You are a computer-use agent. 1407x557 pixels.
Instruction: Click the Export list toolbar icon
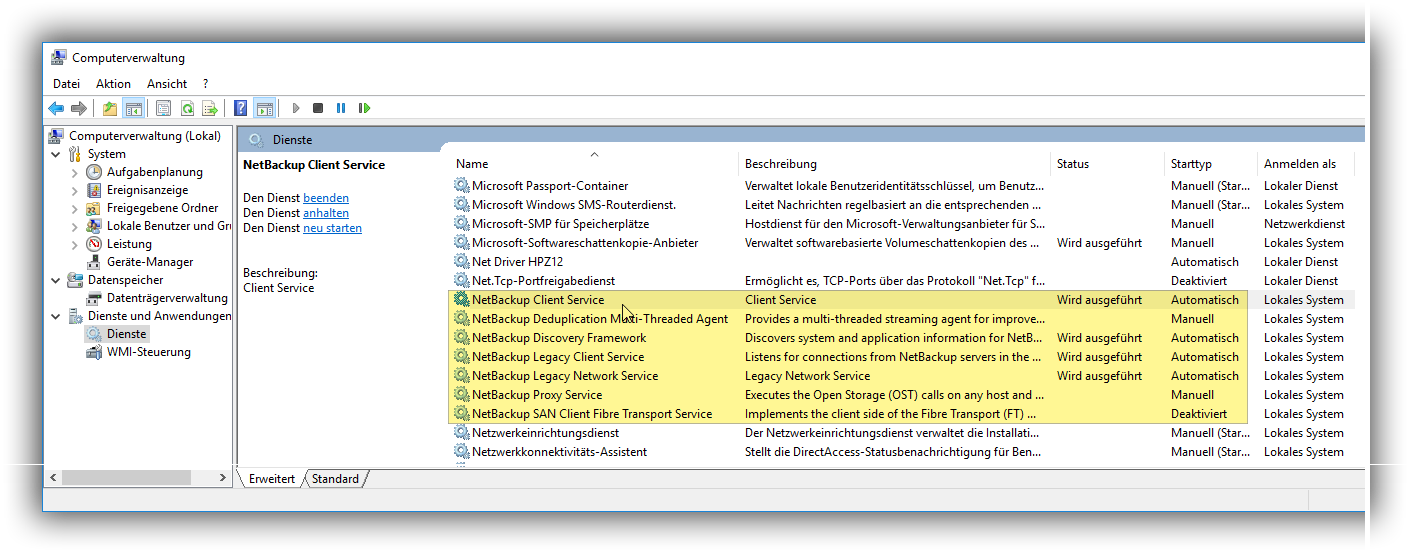pos(210,108)
